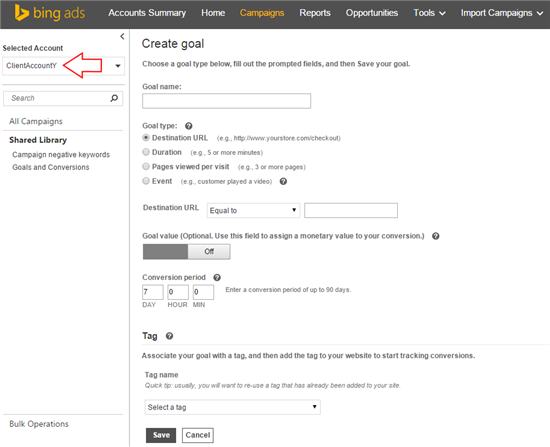Viewport: 550px width, 447px height.
Task: Collapse the left sidebar with chevron
Action: click(122, 36)
